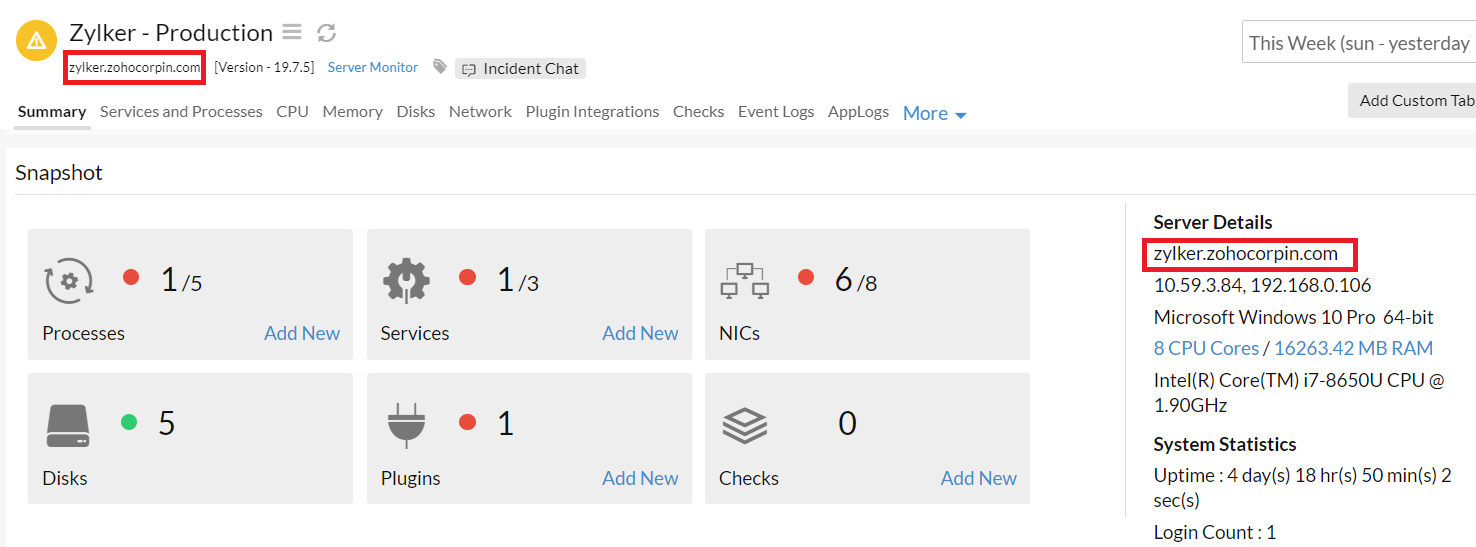Switch to the Services and Processes tab
Viewport: 1476px width, 547px height.
(x=181, y=112)
